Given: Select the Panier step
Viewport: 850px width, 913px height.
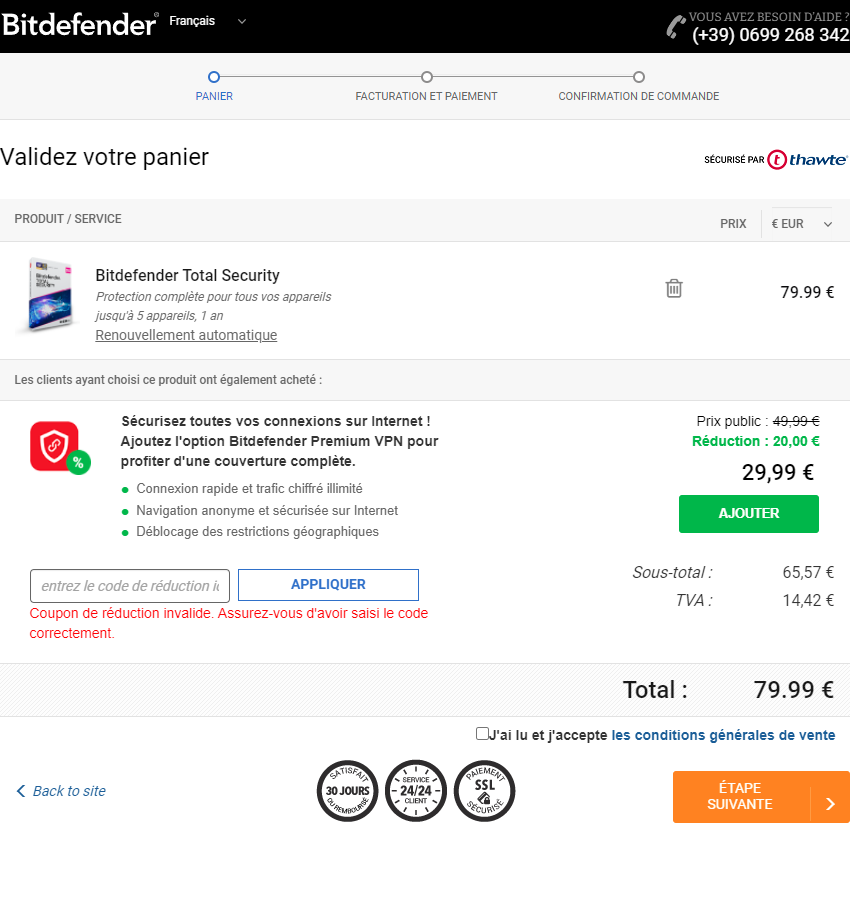Looking at the screenshot, I should tap(214, 77).
